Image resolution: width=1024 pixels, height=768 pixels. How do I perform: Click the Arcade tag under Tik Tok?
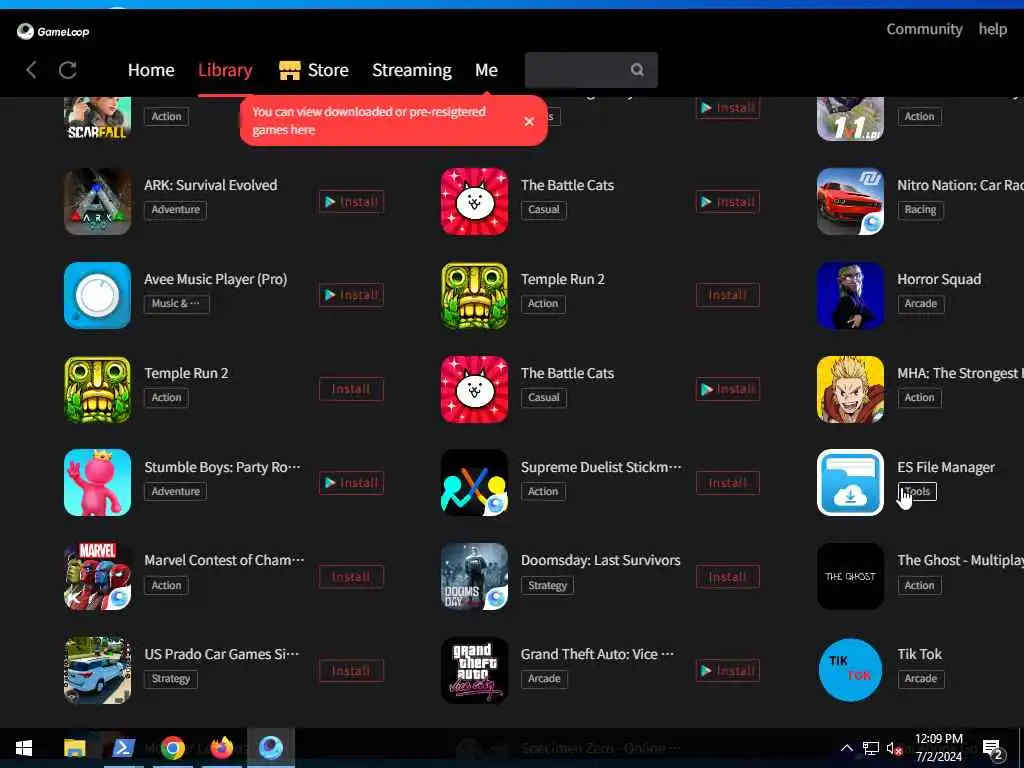(921, 679)
